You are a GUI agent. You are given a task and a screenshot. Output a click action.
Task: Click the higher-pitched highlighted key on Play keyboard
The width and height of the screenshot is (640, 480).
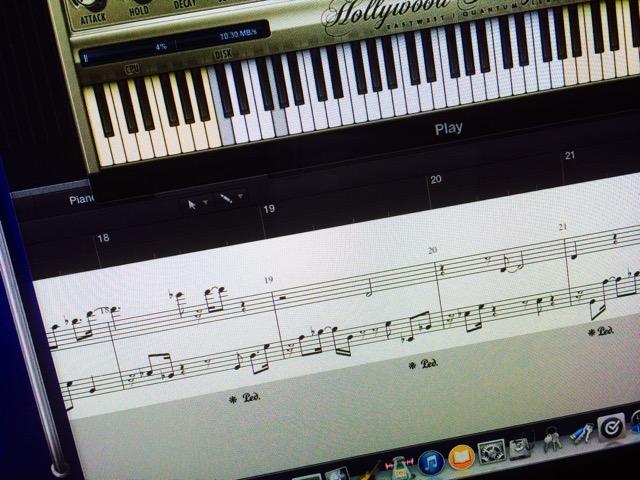point(280,124)
